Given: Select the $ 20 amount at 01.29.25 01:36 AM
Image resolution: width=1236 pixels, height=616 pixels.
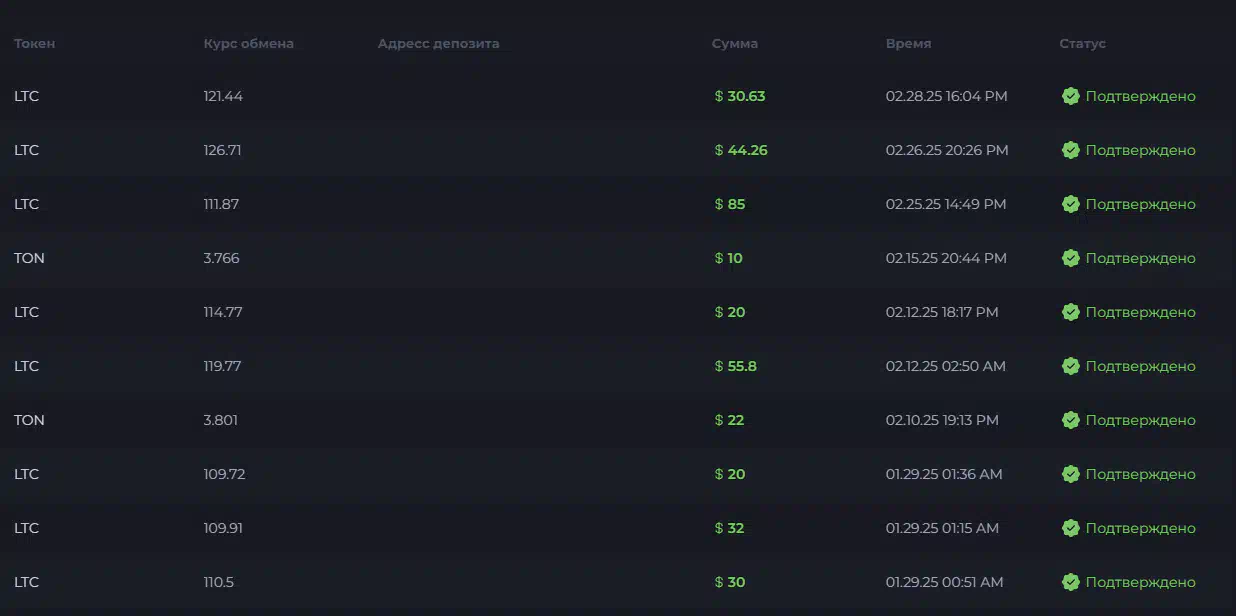Looking at the screenshot, I should pos(730,474).
